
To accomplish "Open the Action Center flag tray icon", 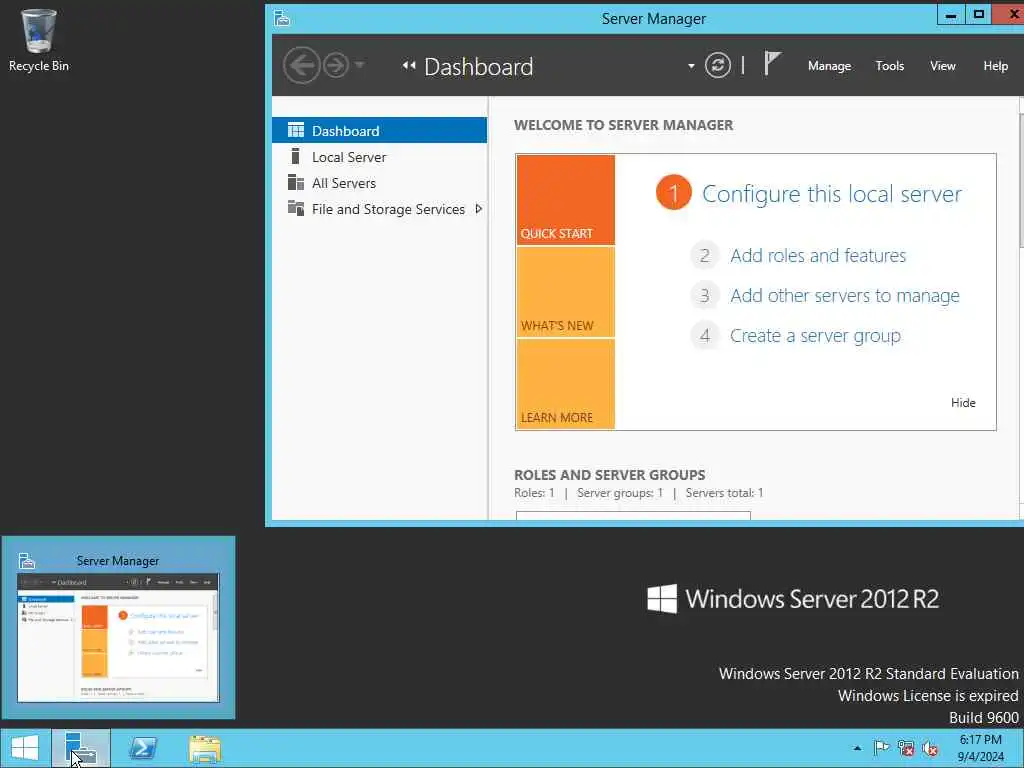I will pos(881,748).
